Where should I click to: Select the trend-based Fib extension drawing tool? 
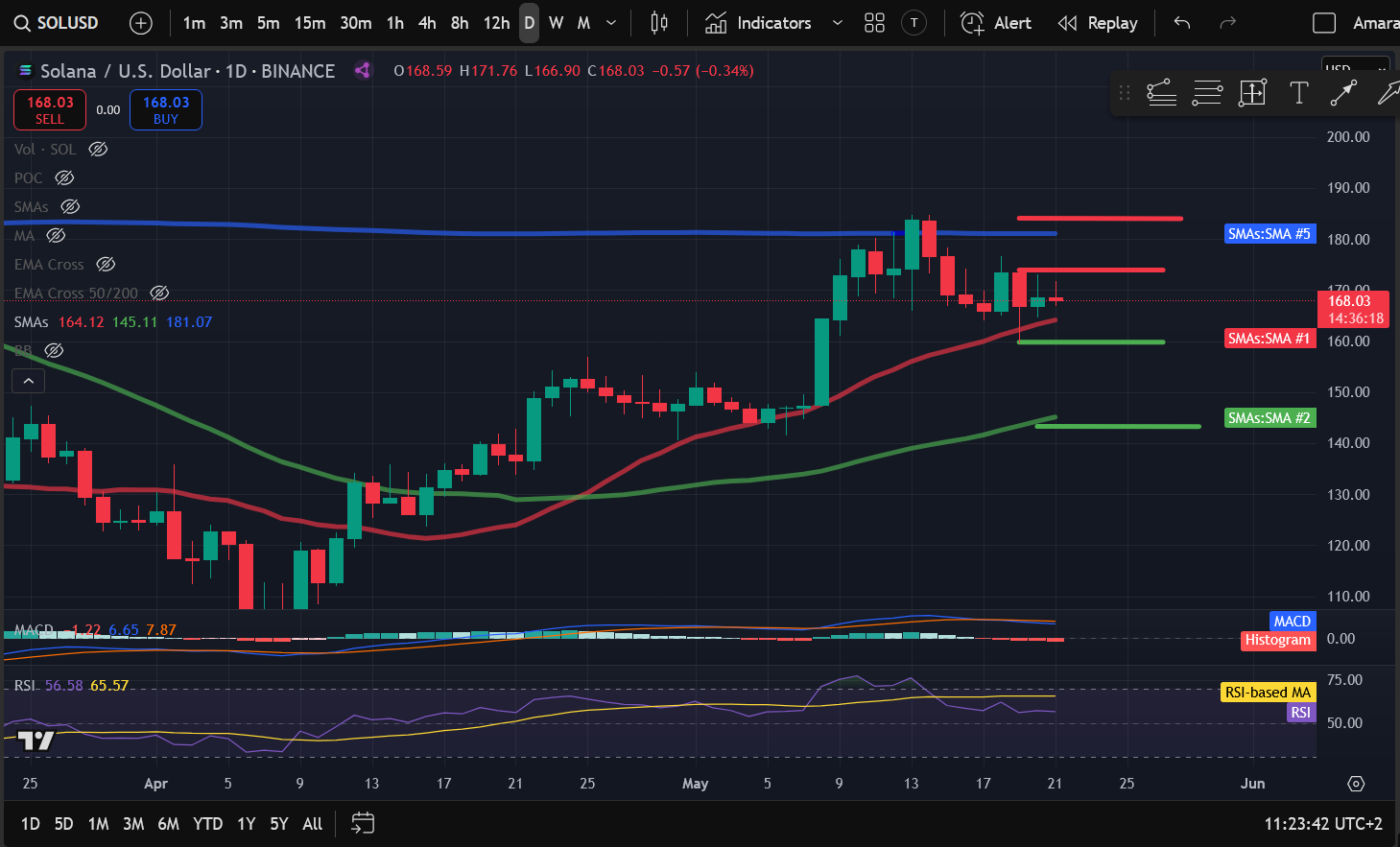tap(1161, 93)
